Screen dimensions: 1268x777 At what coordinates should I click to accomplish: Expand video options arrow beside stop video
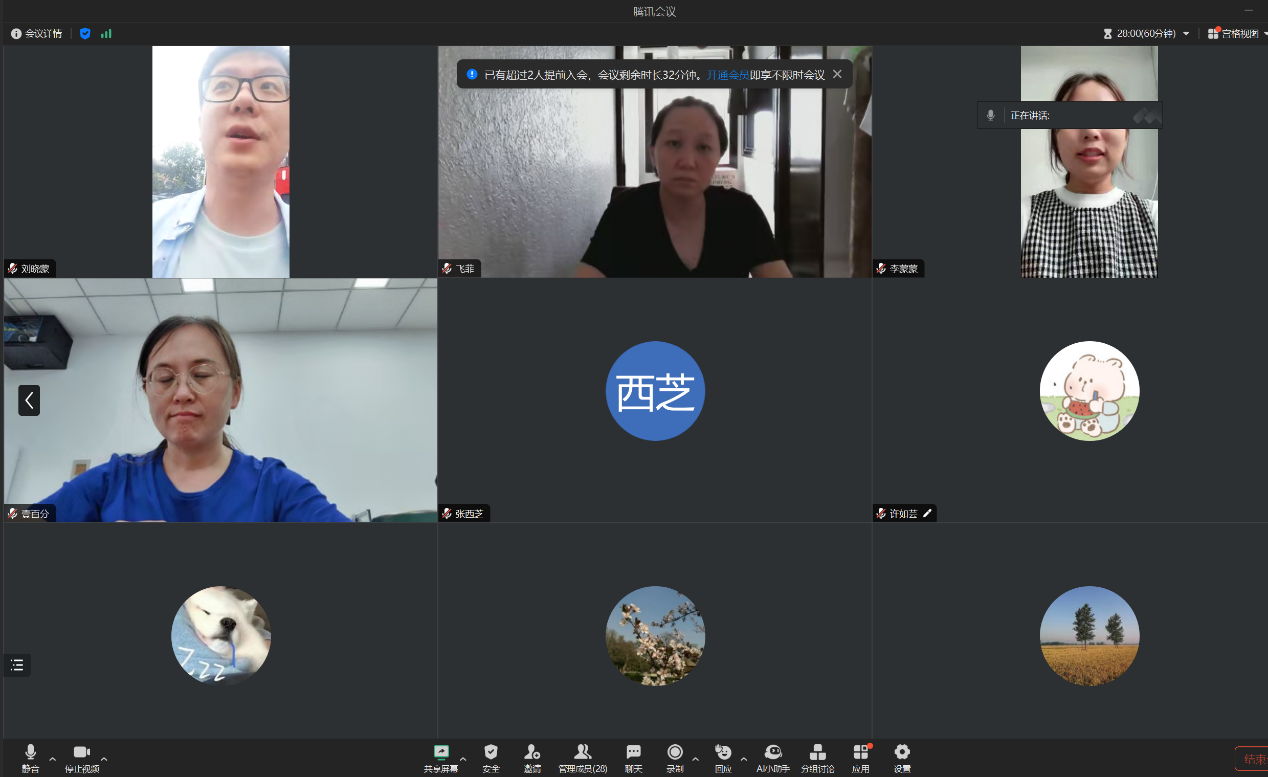(x=104, y=759)
